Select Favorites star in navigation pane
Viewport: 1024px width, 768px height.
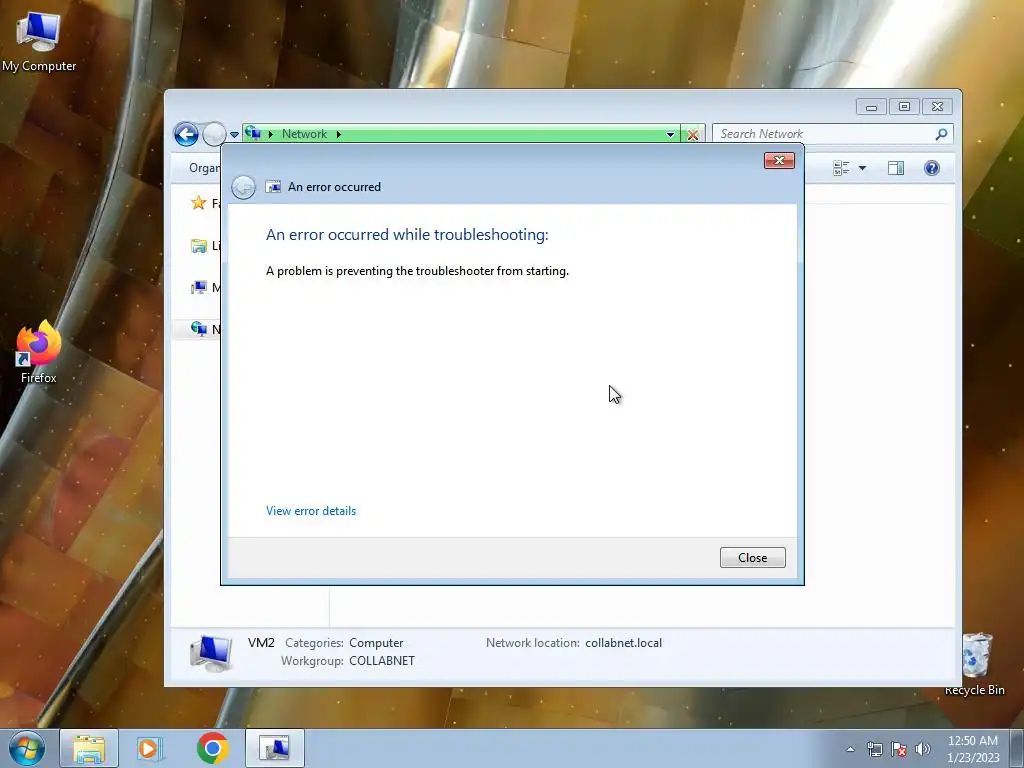199,203
